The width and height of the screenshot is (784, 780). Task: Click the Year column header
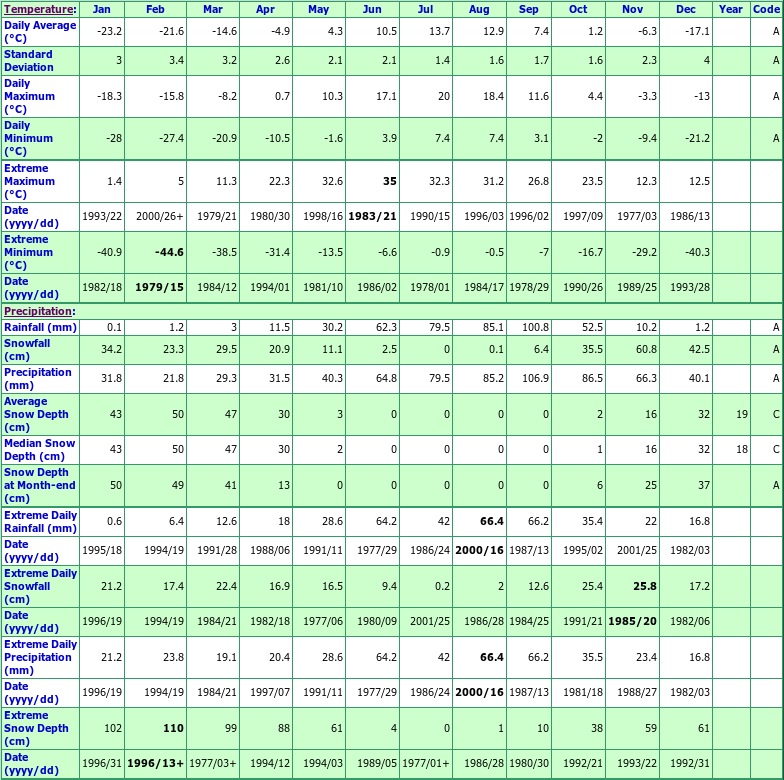click(730, 9)
